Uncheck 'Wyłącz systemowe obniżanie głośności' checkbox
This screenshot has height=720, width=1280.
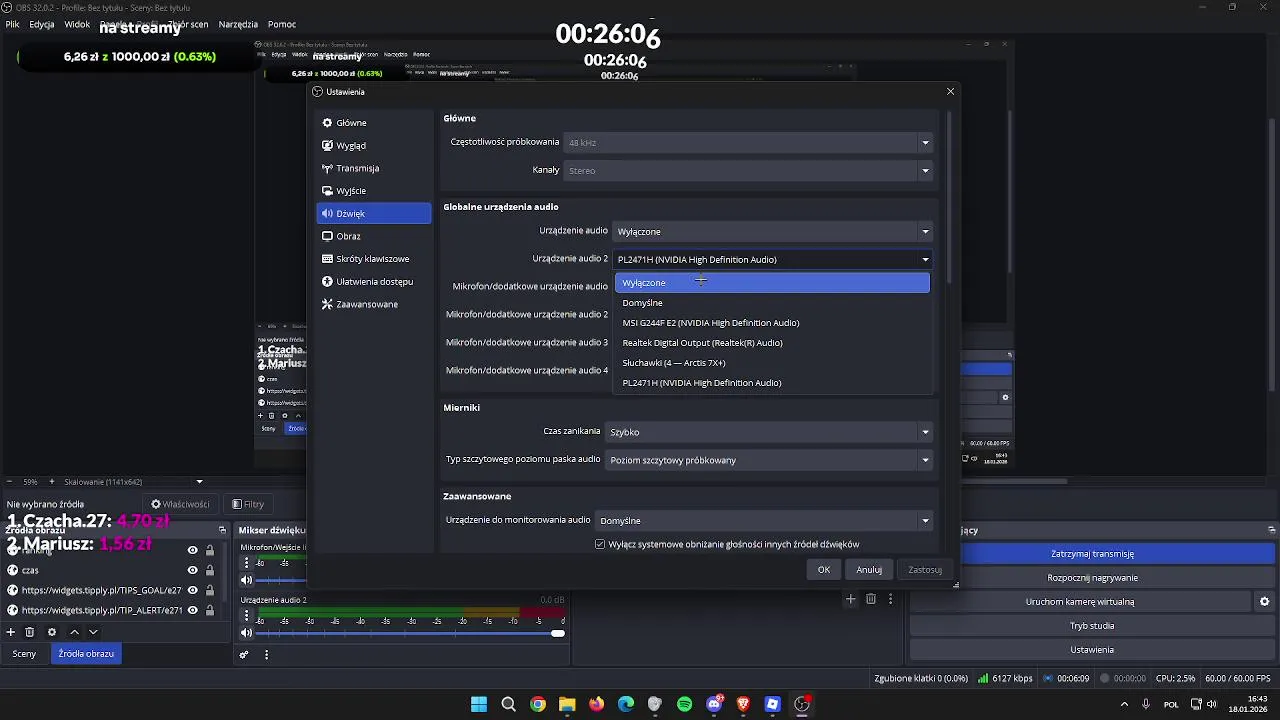point(600,544)
